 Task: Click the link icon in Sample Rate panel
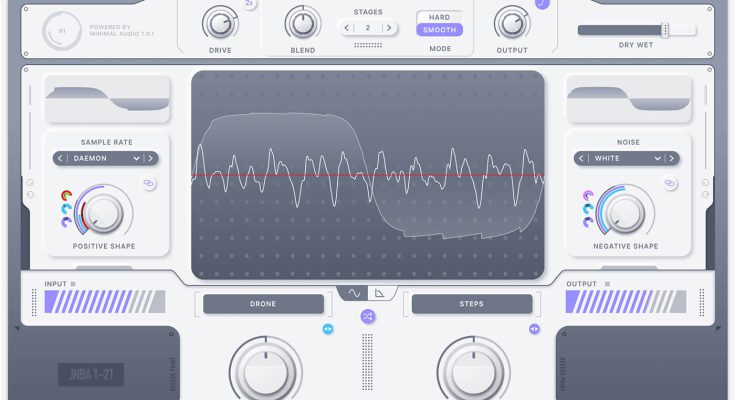[149, 184]
